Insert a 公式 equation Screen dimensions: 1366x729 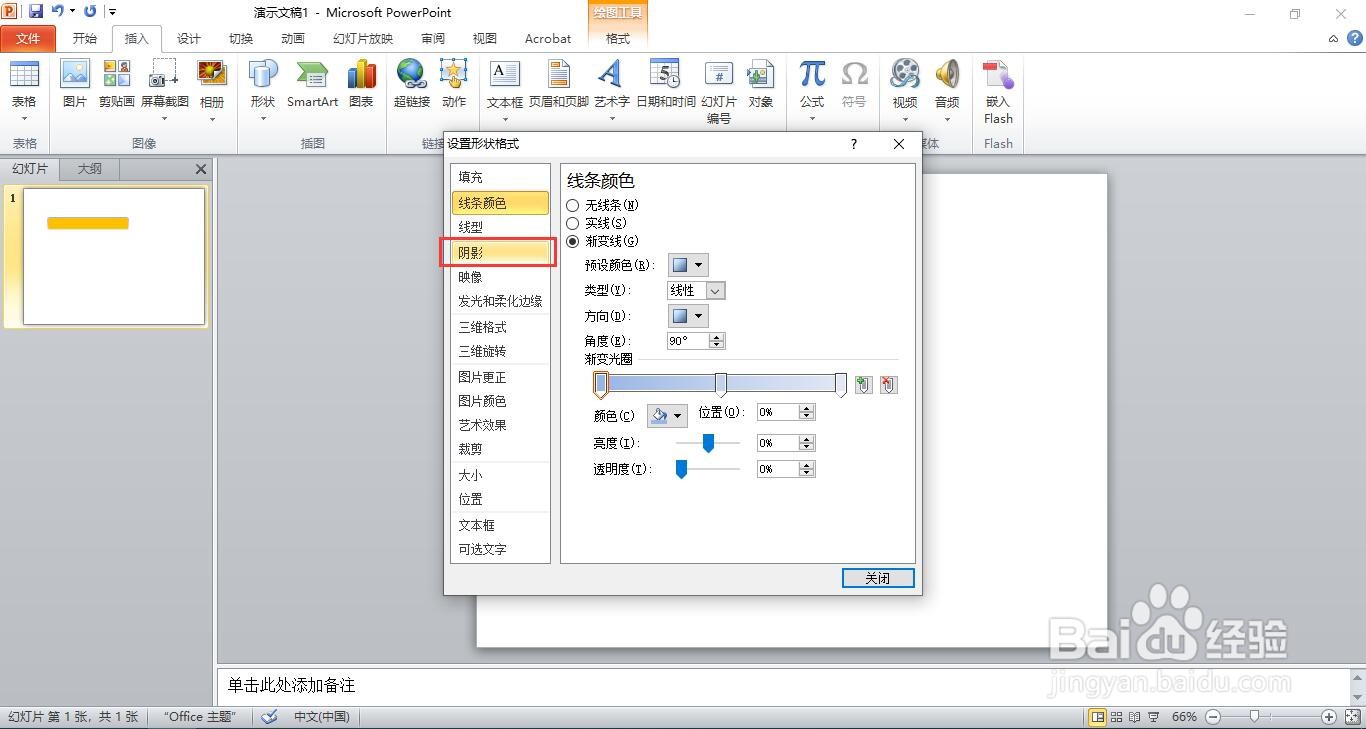(812, 90)
